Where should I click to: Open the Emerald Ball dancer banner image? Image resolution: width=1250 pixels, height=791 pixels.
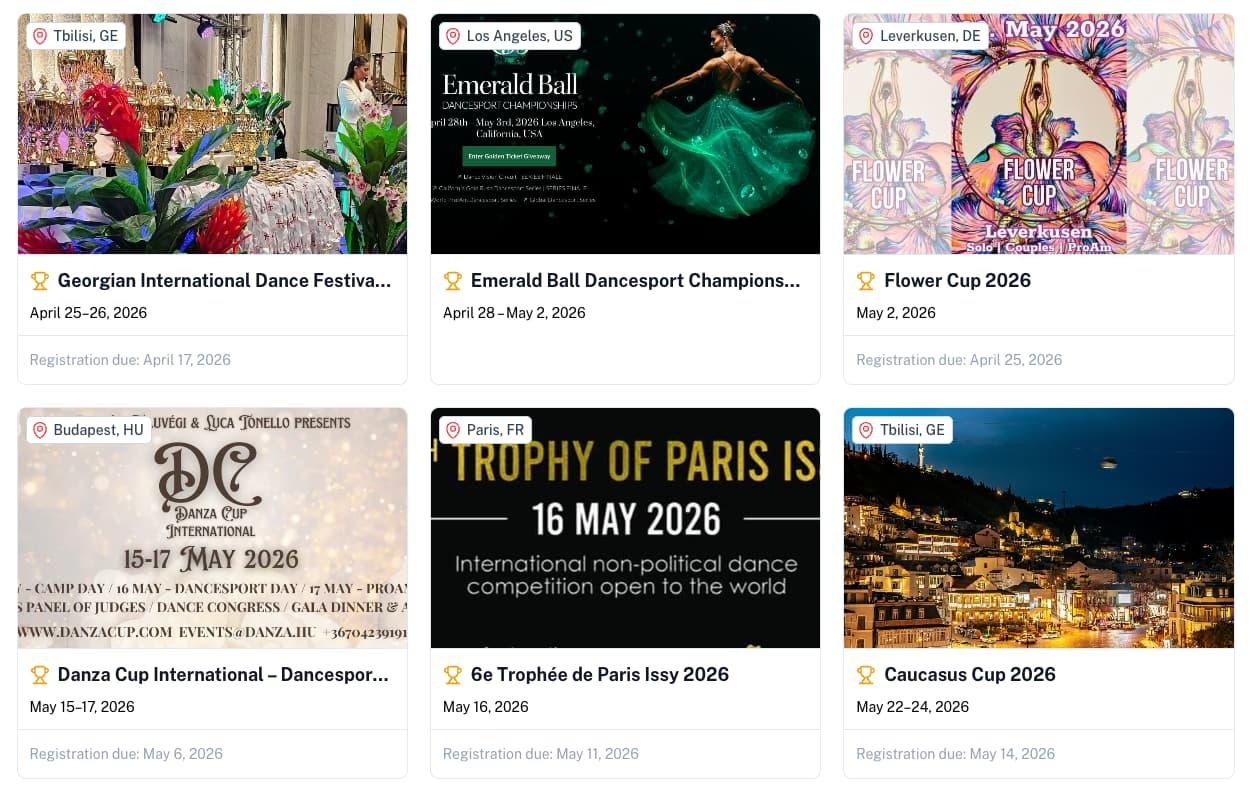[x=625, y=134]
